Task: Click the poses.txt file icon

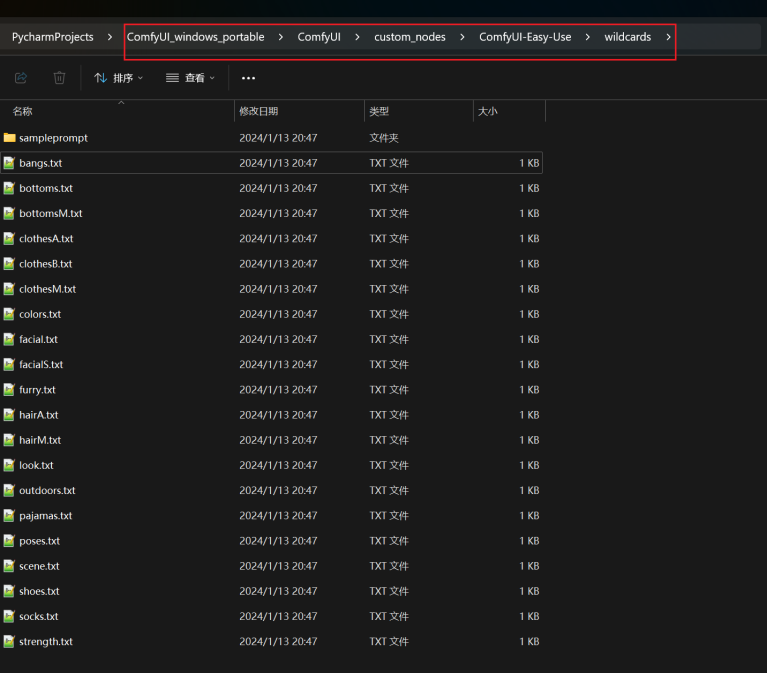Action: (x=10, y=541)
